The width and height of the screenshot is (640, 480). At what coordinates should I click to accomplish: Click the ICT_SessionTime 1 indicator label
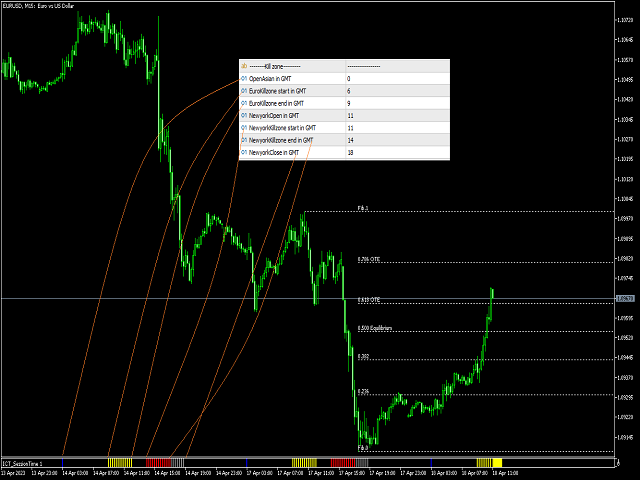(22, 464)
